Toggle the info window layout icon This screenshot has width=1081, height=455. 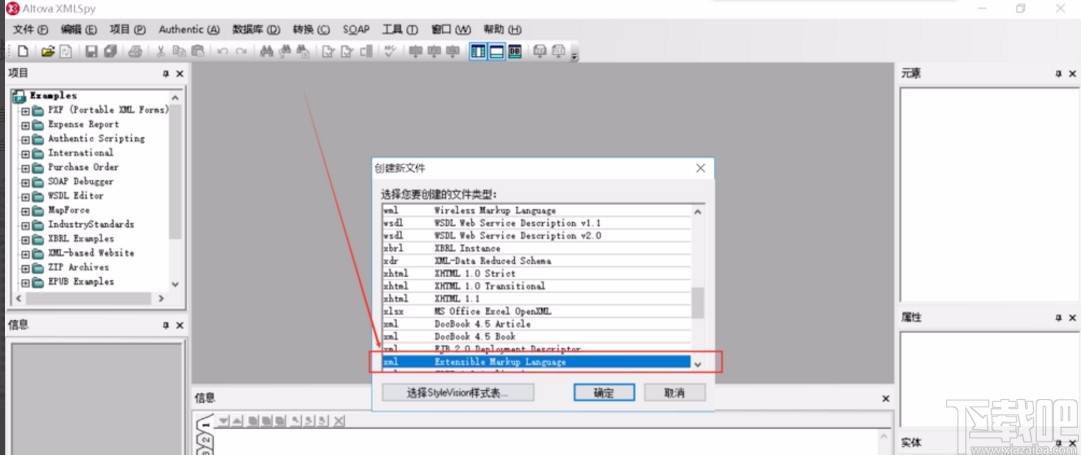[496, 51]
